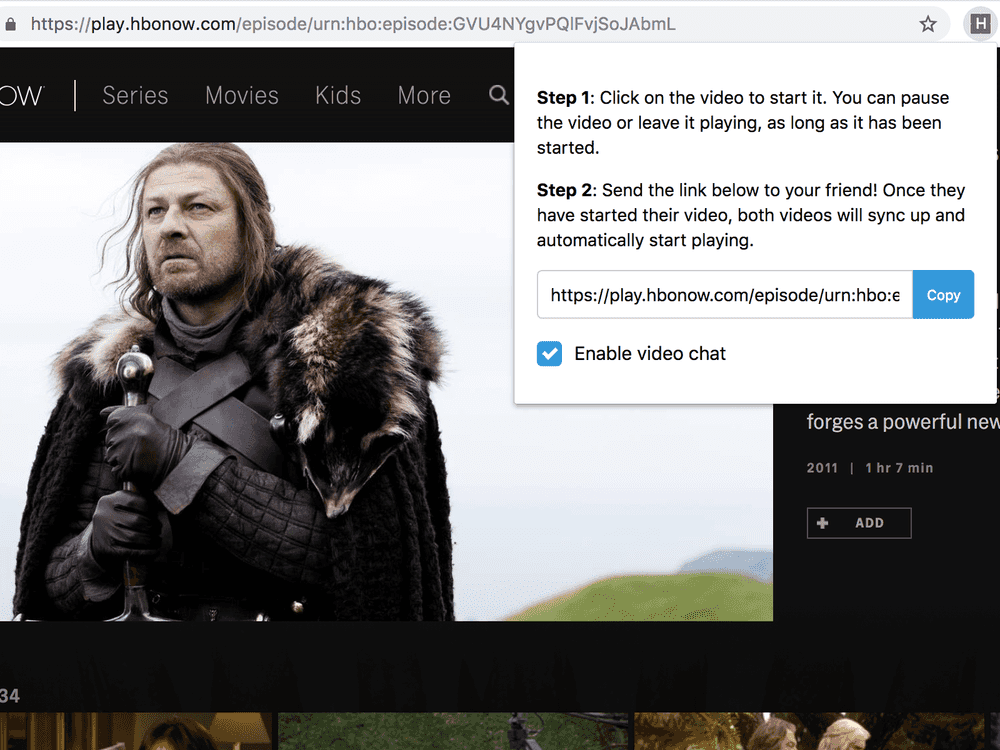The height and width of the screenshot is (750, 1000).
Task: Open the H extension icon in the toolbar
Action: point(980,24)
